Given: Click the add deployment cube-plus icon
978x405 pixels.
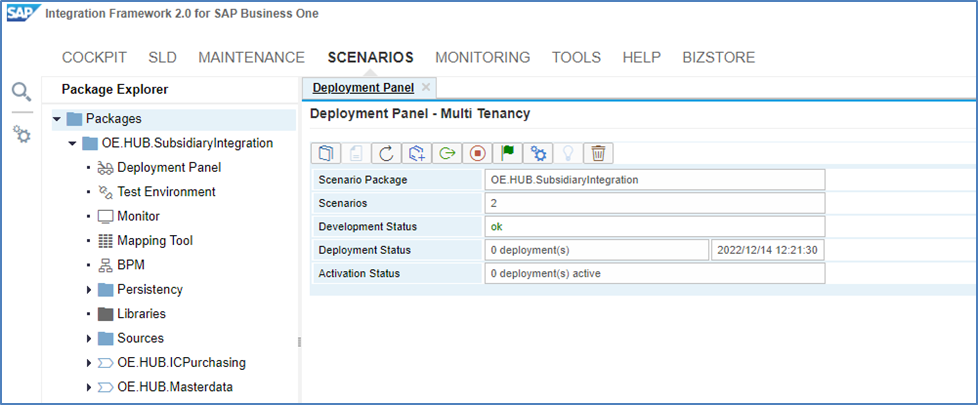Looking at the screenshot, I should 417,153.
